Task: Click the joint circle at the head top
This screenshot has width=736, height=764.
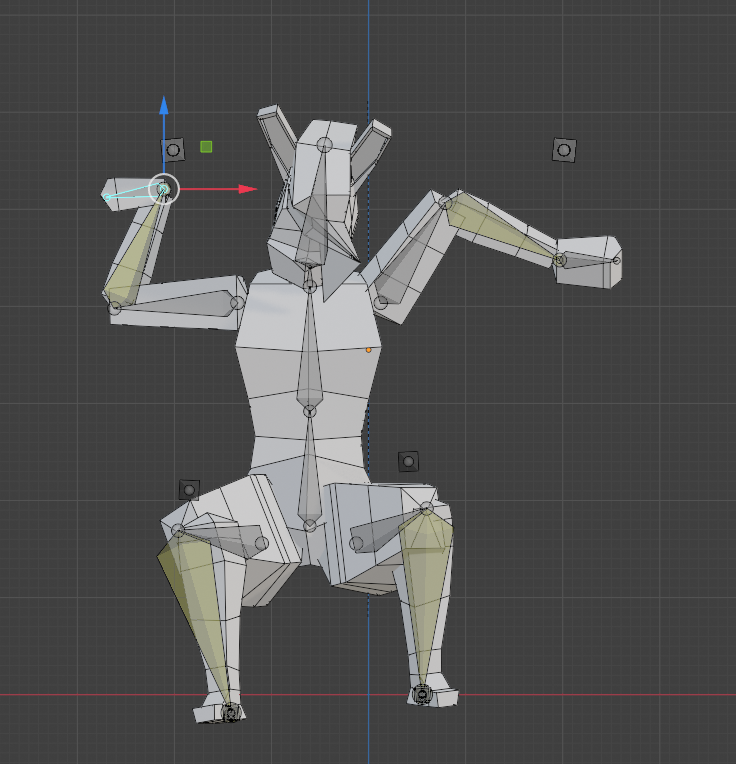Action: tap(324, 145)
